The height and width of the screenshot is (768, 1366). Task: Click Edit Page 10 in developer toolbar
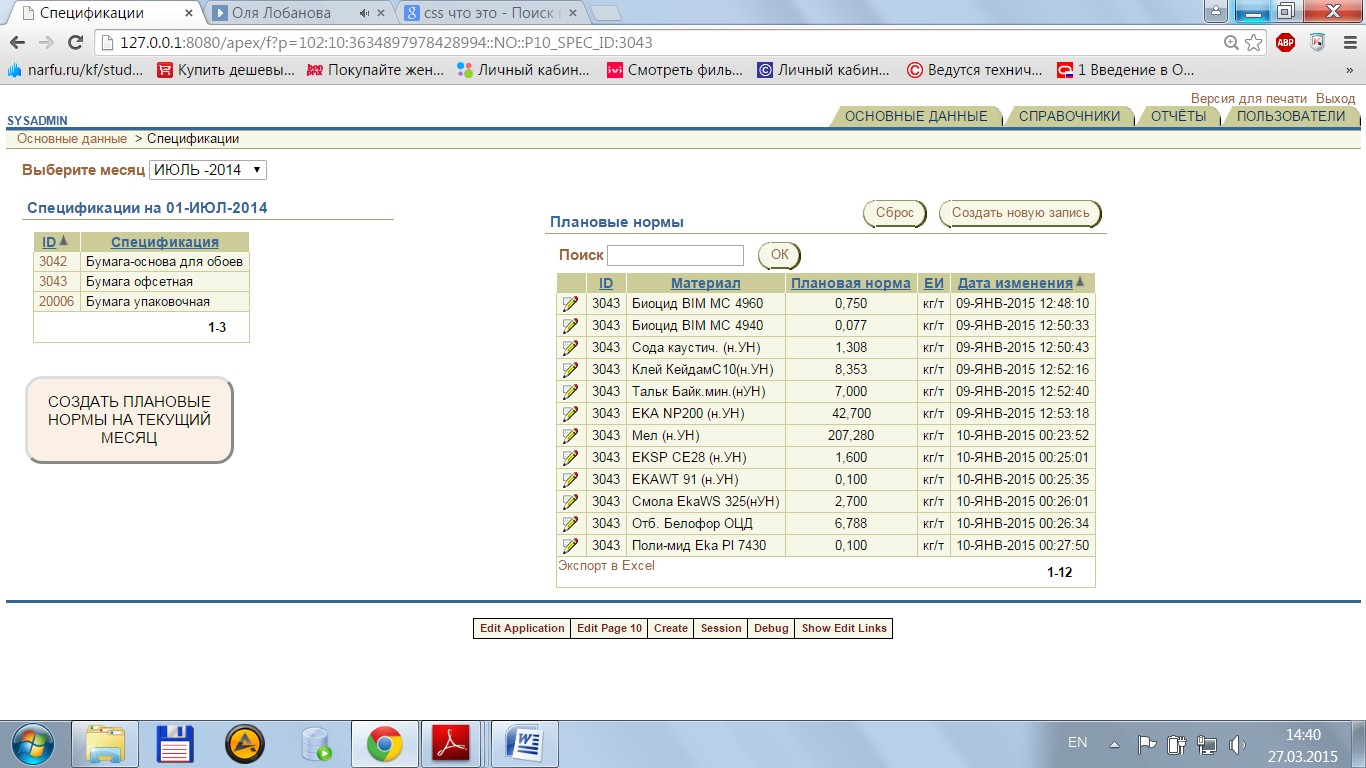click(609, 628)
